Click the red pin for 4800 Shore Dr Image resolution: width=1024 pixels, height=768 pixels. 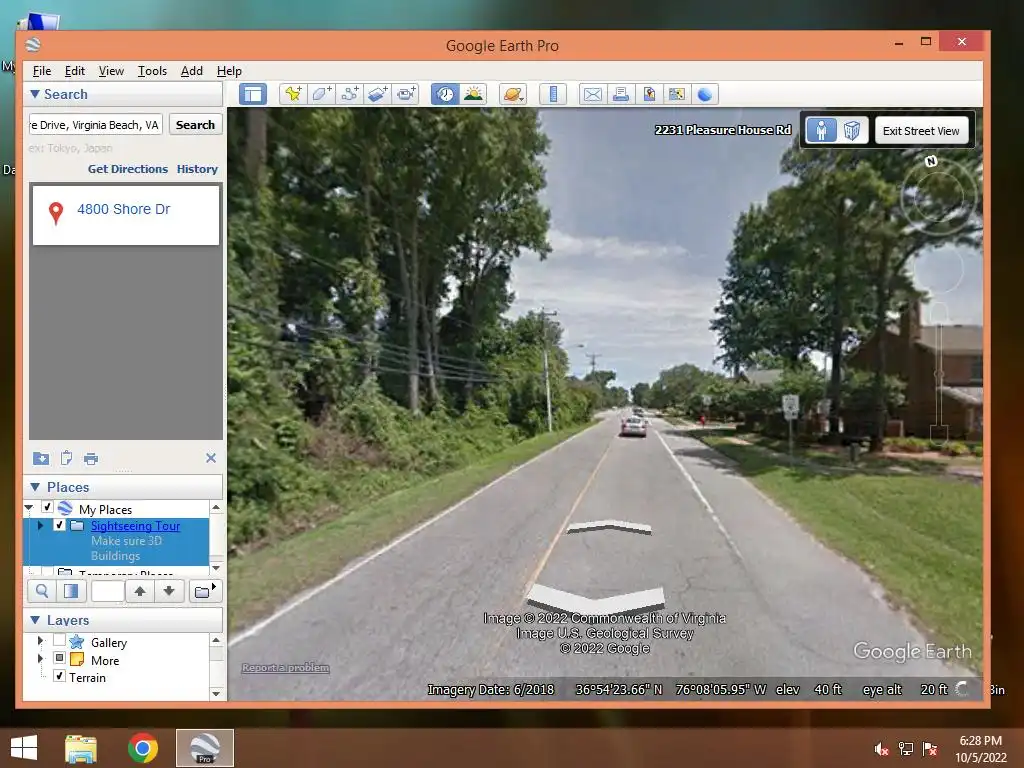[x=56, y=212]
